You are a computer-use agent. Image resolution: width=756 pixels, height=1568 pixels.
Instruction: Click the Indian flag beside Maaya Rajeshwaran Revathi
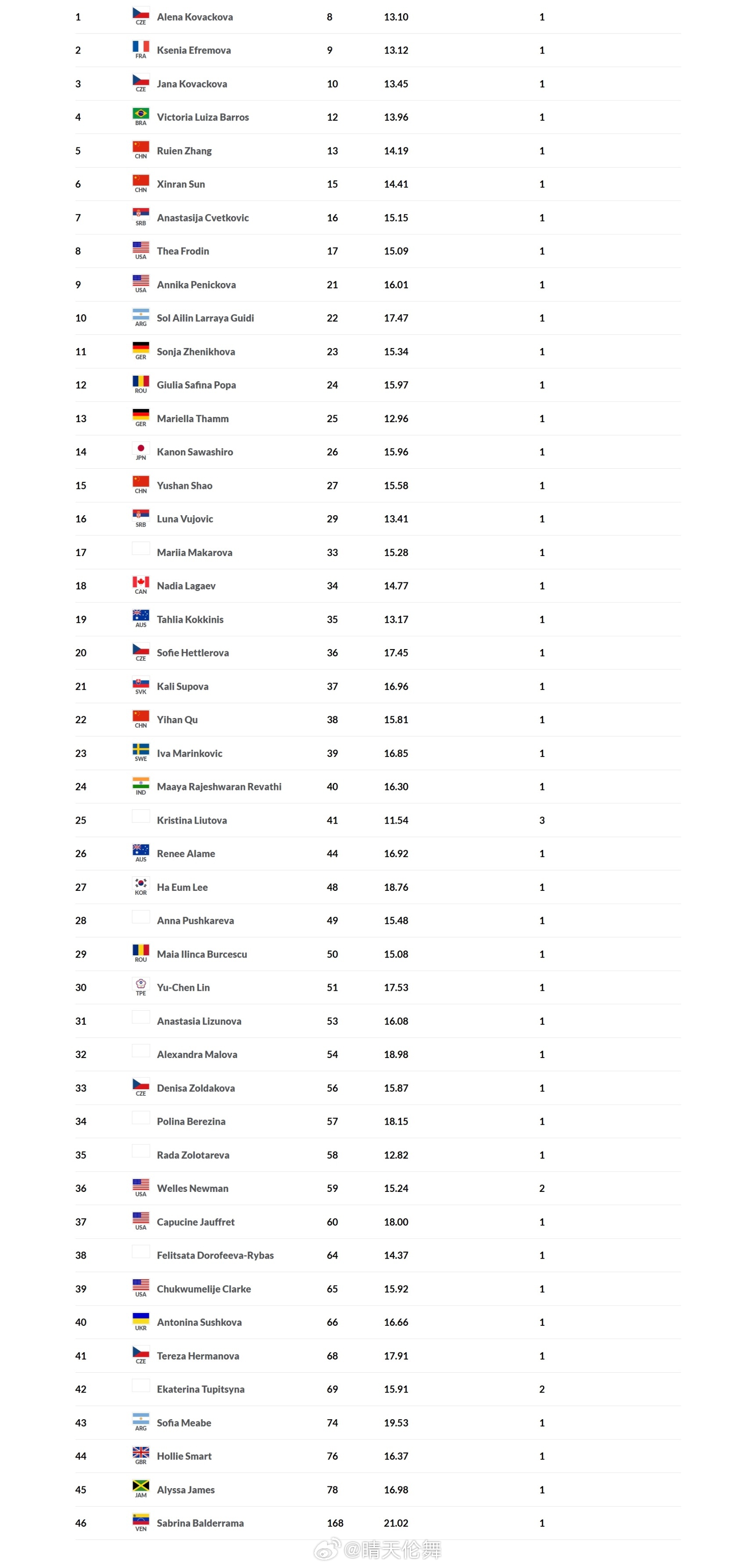click(141, 783)
